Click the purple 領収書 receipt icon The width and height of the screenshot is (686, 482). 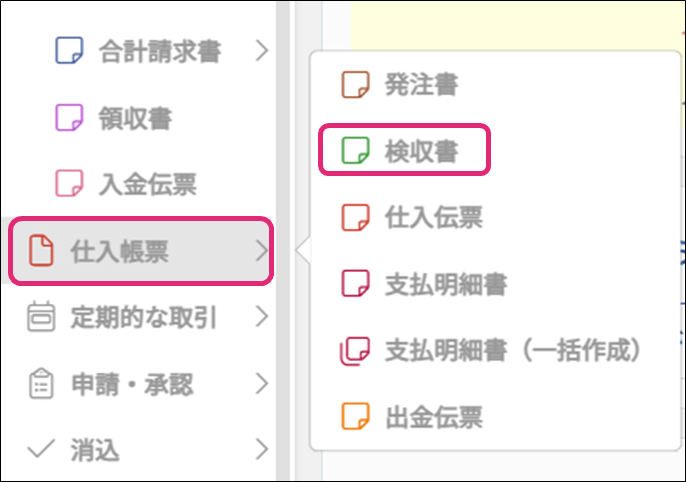[x=68, y=117]
